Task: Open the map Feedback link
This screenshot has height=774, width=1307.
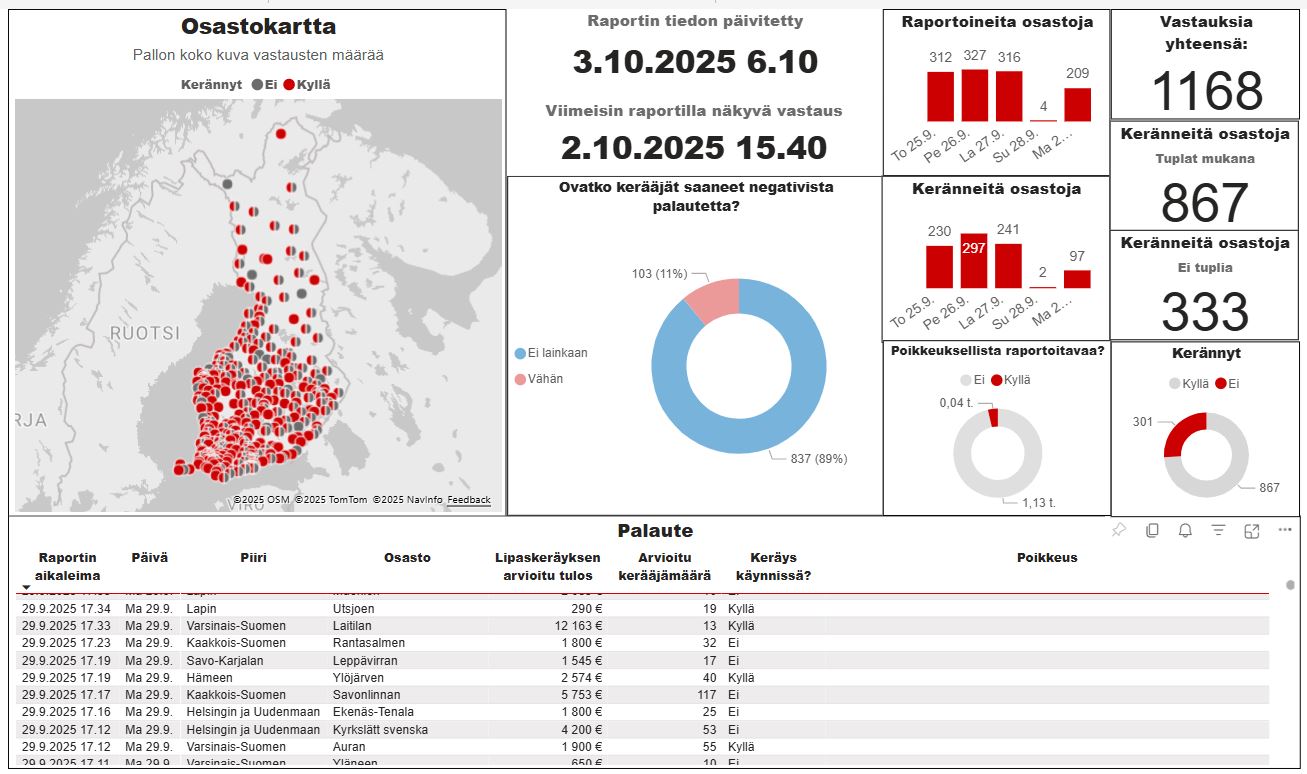Action: point(468,500)
